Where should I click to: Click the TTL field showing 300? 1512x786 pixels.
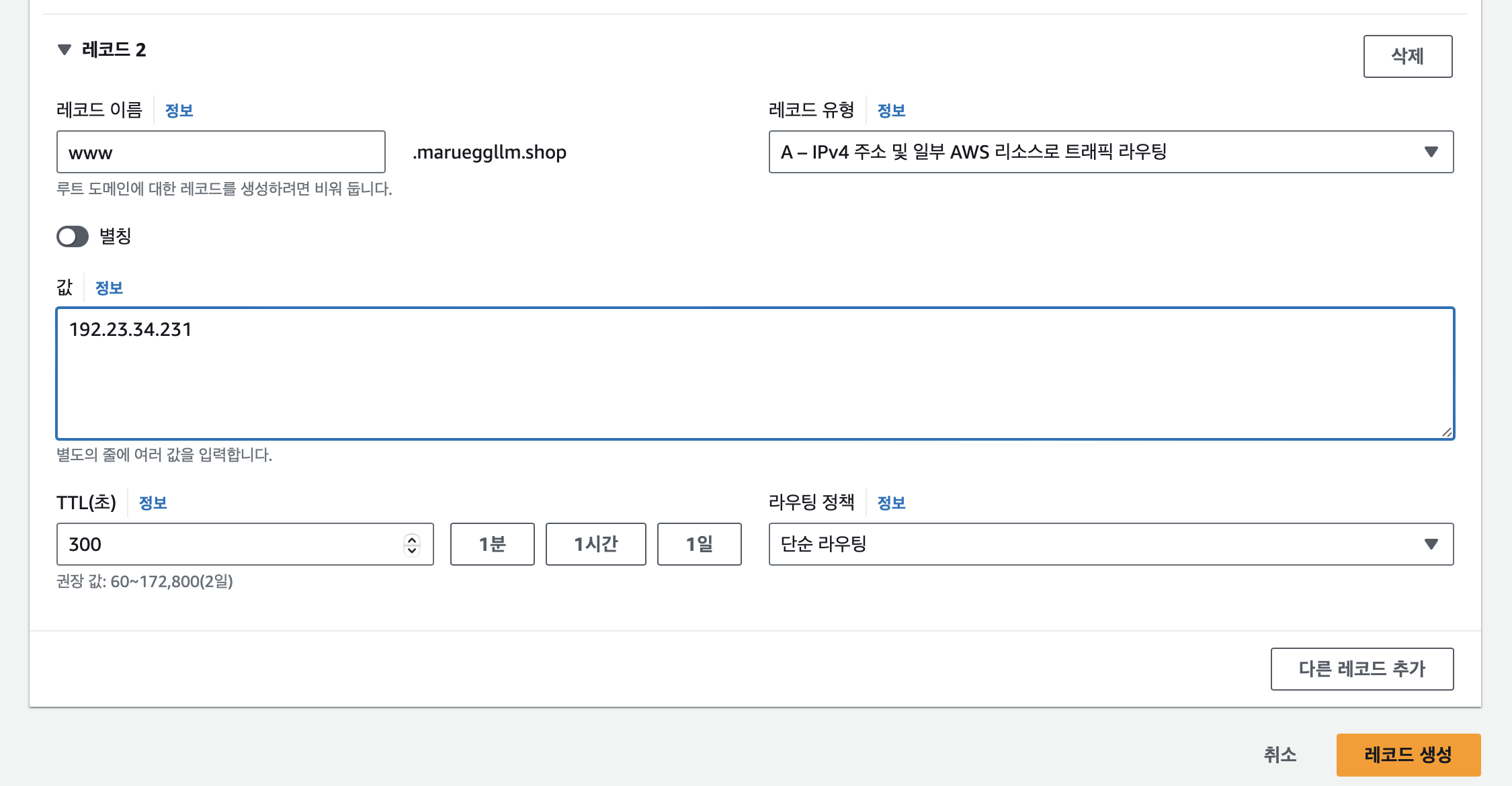pyautogui.click(x=228, y=545)
